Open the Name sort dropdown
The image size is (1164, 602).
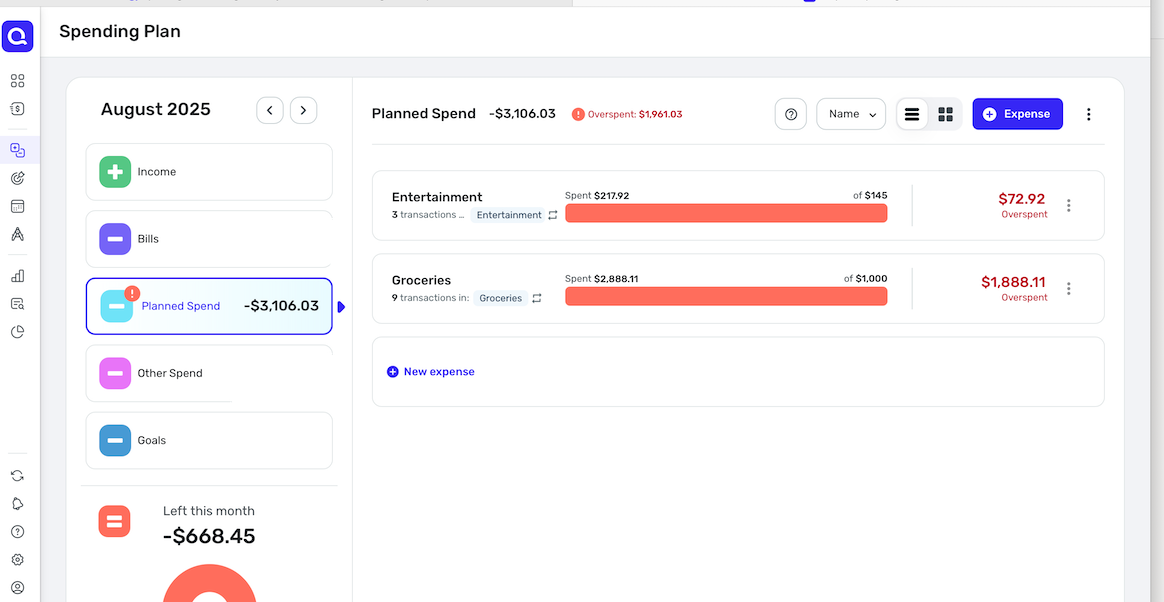(x=851, y=114)
